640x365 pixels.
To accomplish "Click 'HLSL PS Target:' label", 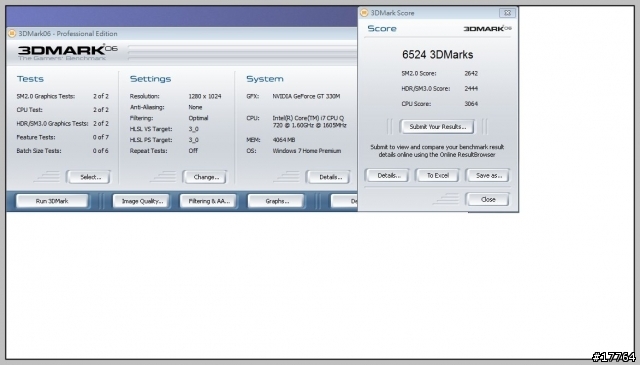I will click(x=151, y=140).
